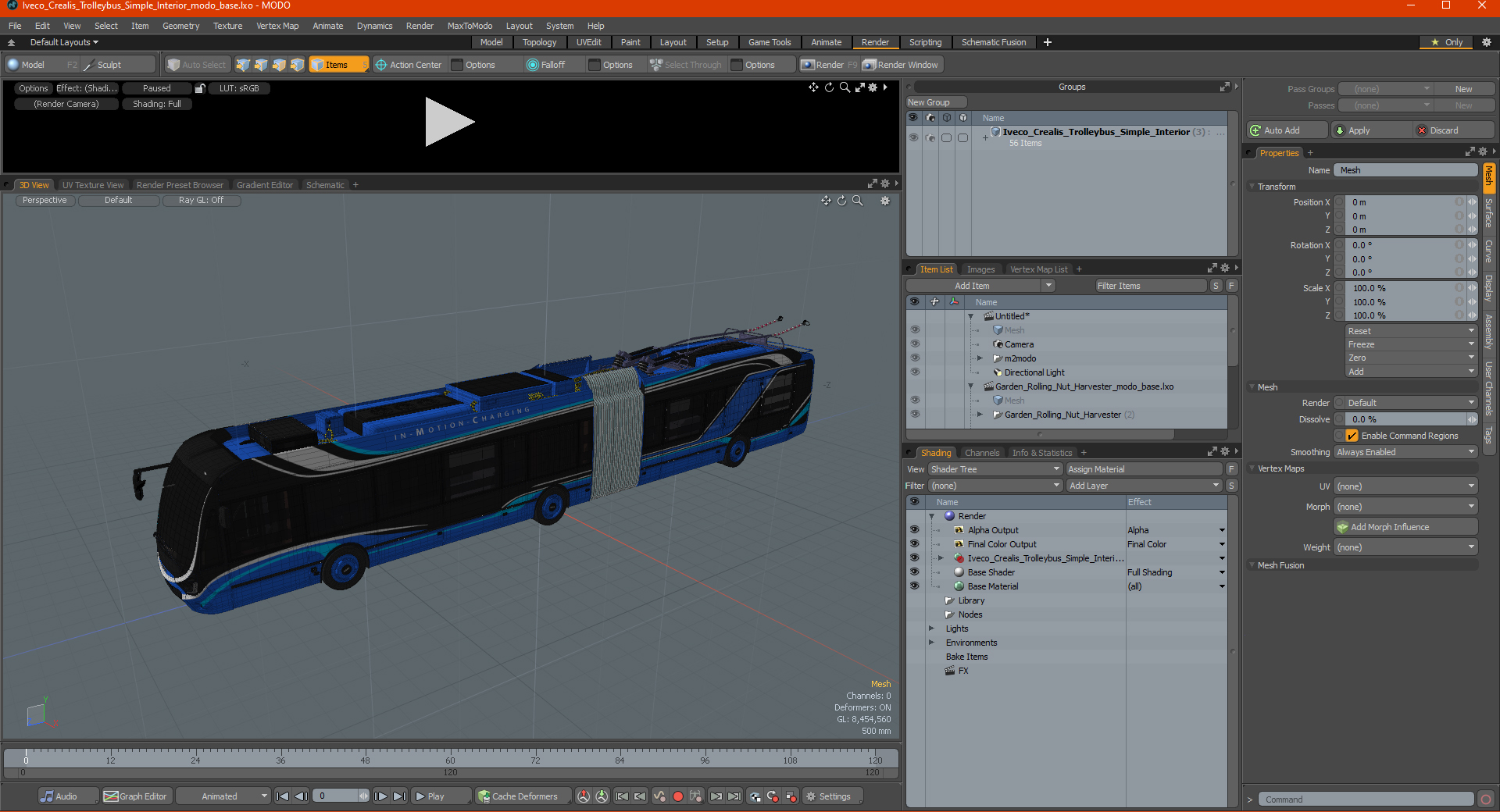Expand the Environments group in Shader Tree
The width and height of the screenshot is (1500, 812).
[x=931, y=643]
